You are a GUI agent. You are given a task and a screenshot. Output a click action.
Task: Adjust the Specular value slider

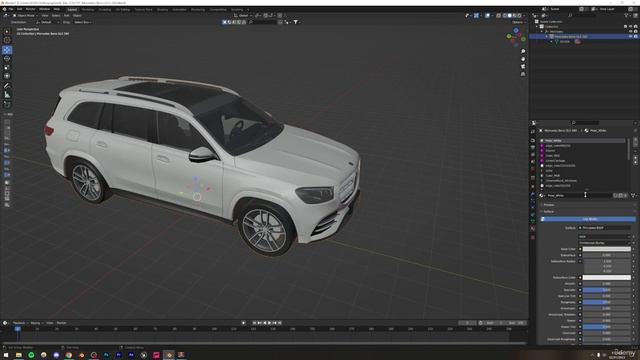point(606,290)
